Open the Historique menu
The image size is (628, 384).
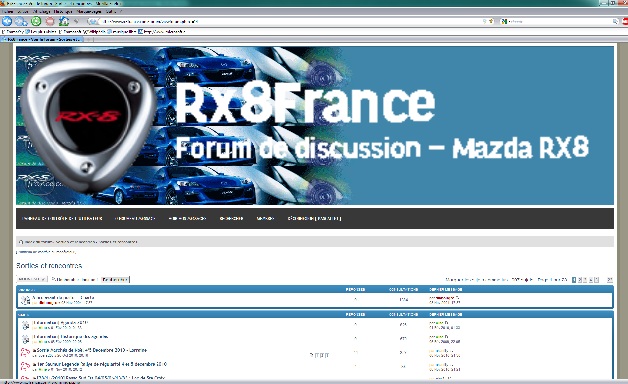click(63, 12)
